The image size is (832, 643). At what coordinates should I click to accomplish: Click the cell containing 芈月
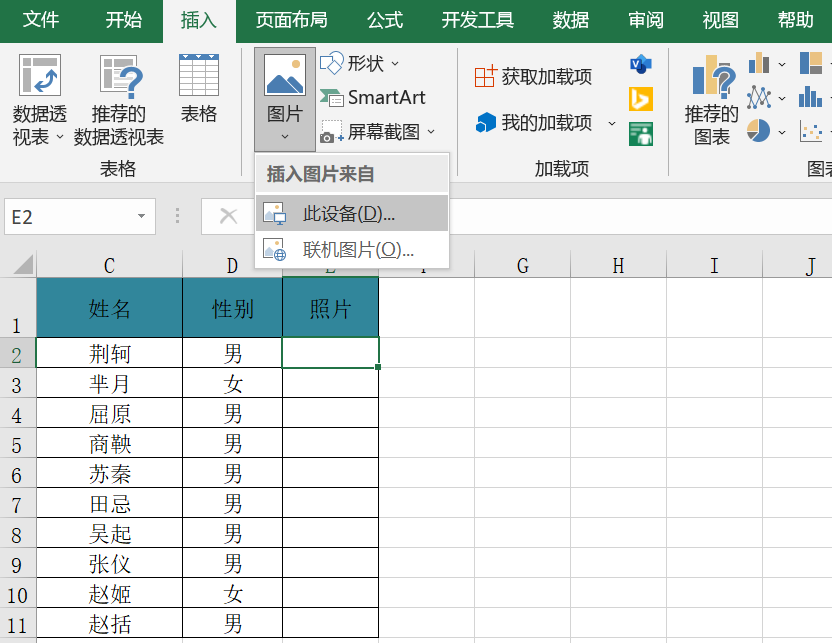109,383
